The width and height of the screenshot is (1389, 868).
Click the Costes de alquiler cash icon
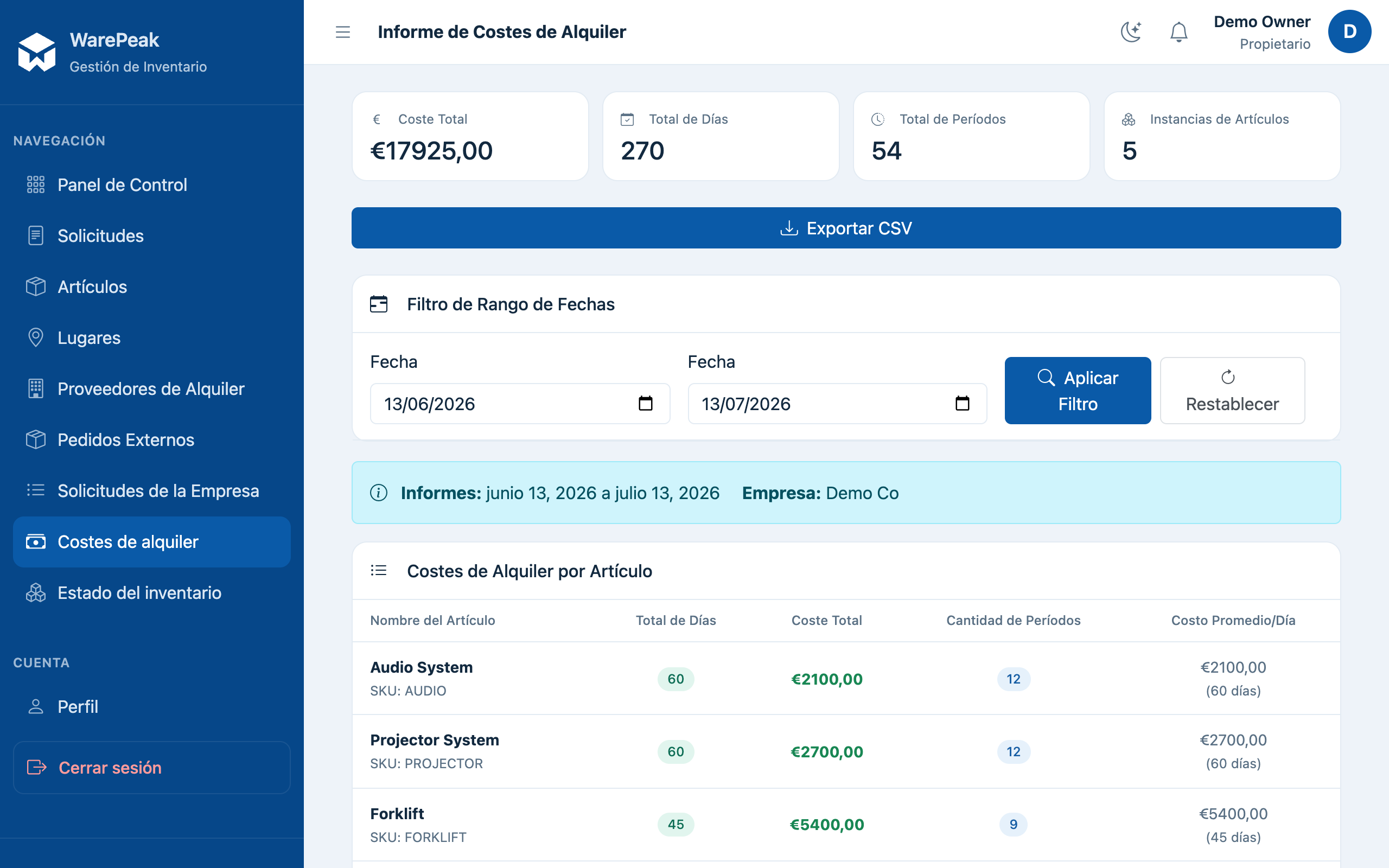36,542
